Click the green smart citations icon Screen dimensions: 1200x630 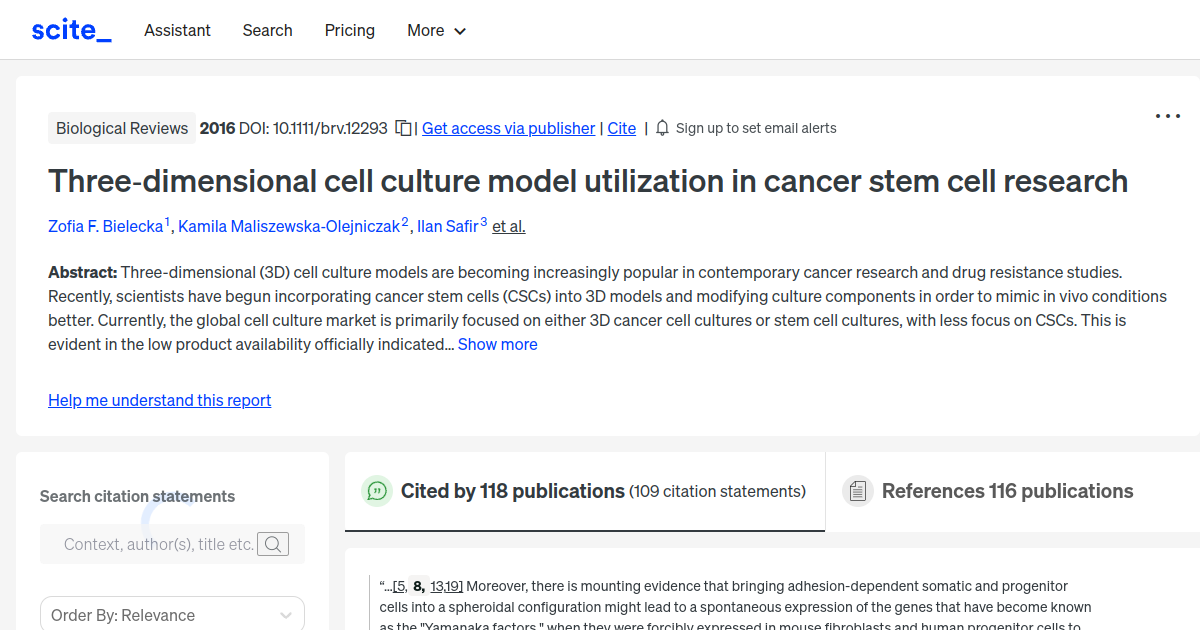(376, 491)
